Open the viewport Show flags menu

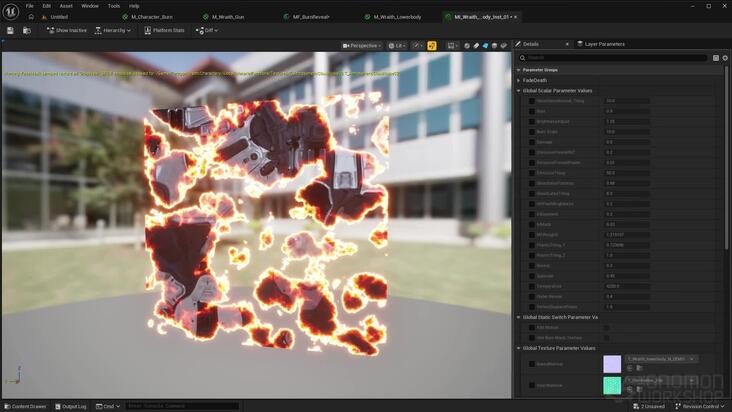click(417, 46)
